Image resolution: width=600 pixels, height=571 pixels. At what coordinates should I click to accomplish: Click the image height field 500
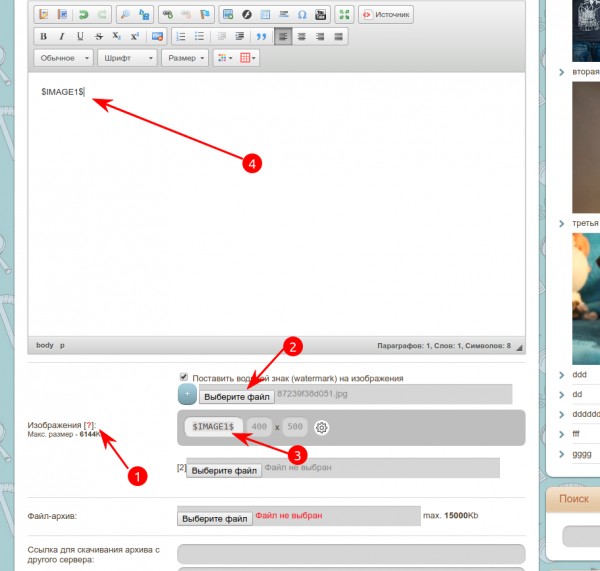click(x=295, y=426)
